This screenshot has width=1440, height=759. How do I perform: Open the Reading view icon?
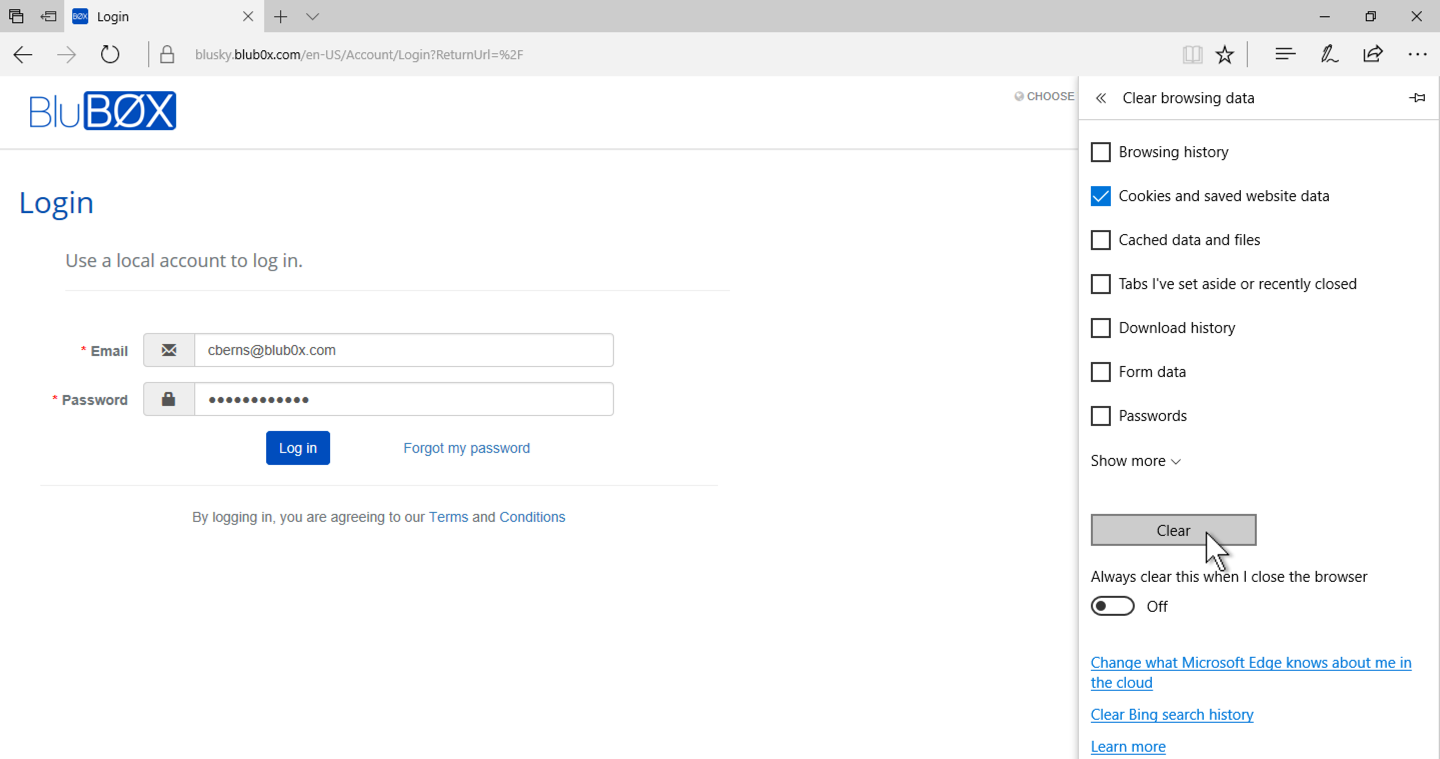[1192, 55]
